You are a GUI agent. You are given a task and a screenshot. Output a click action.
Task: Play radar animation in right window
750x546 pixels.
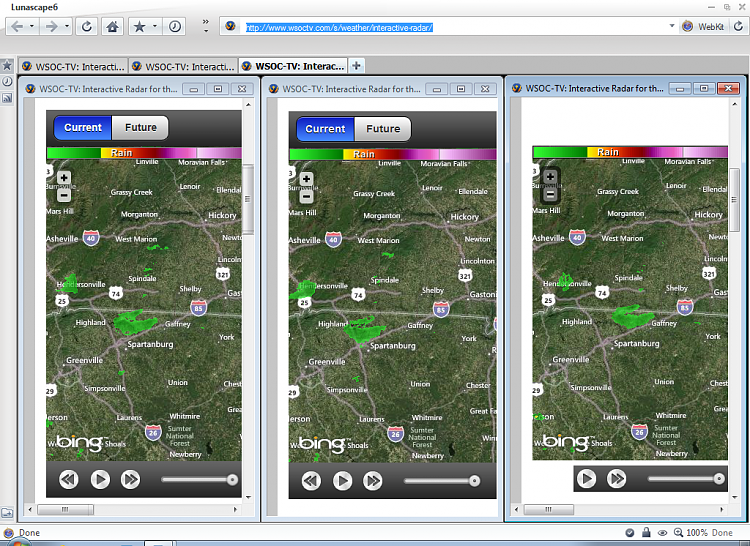(x=586, y=479)
